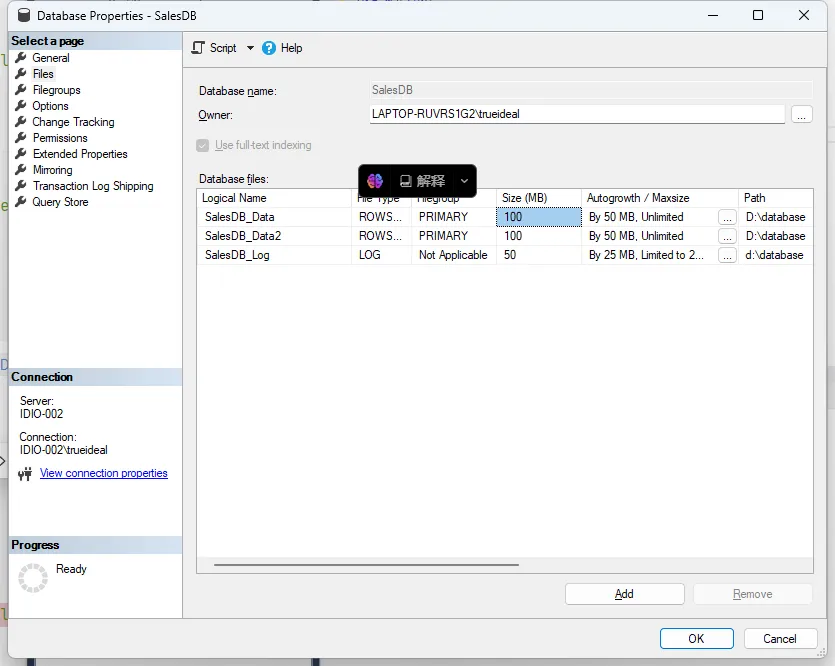Open autogrowth settings for SalesDB_Data
Screen dimensions: 835x666
click(x=728, y=217)
